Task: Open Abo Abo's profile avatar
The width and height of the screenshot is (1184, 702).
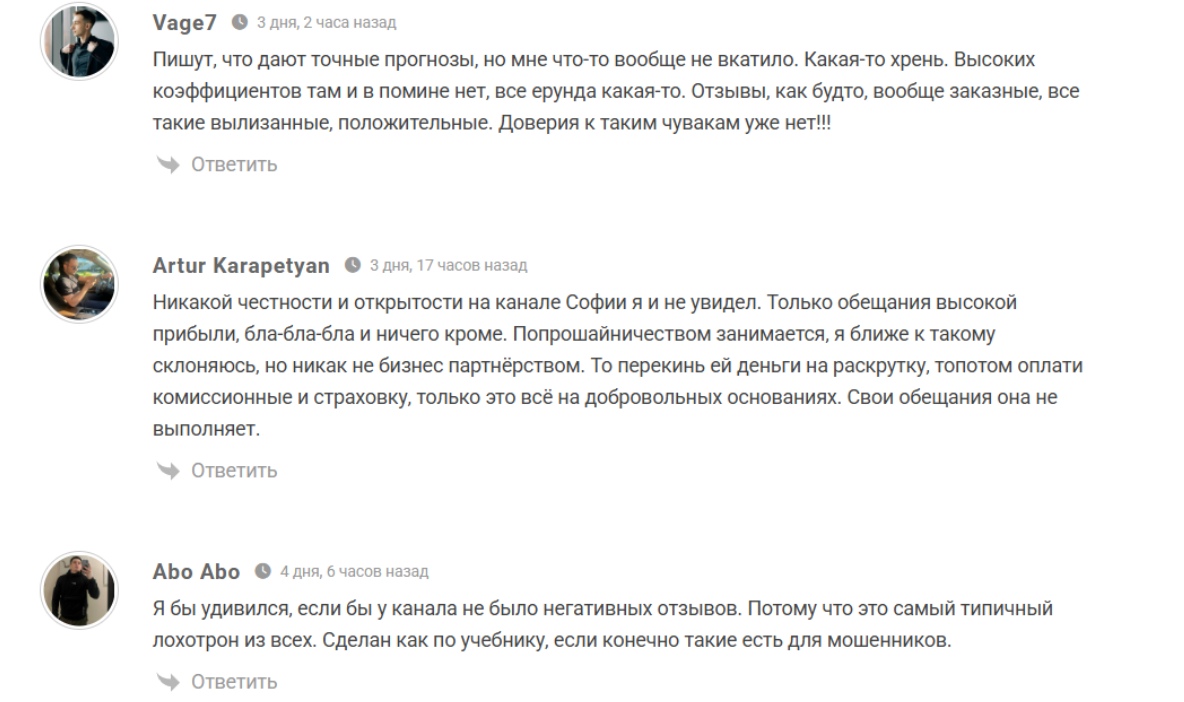Action: point(79,590)
